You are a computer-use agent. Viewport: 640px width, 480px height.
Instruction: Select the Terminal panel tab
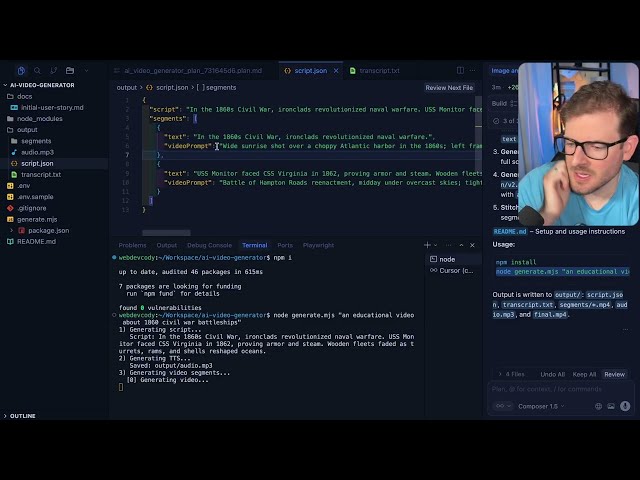255,245
